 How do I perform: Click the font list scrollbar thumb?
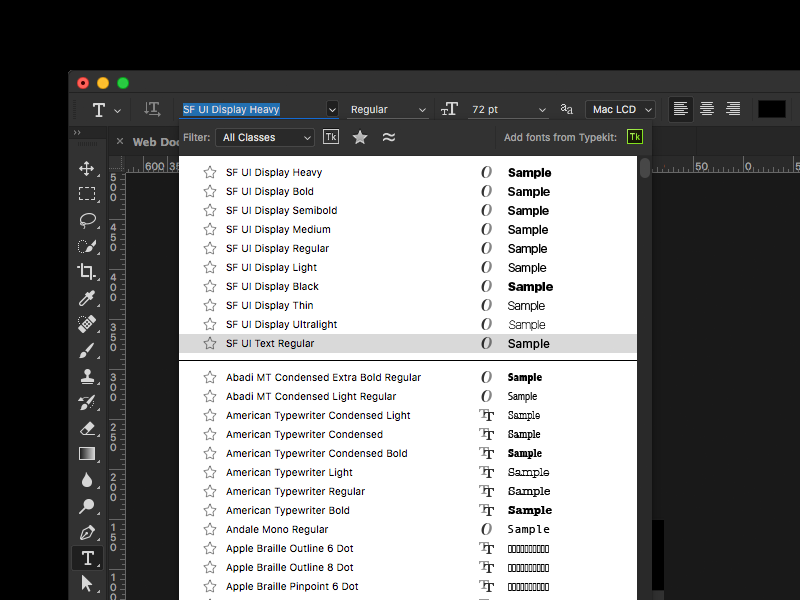[645, 168]
